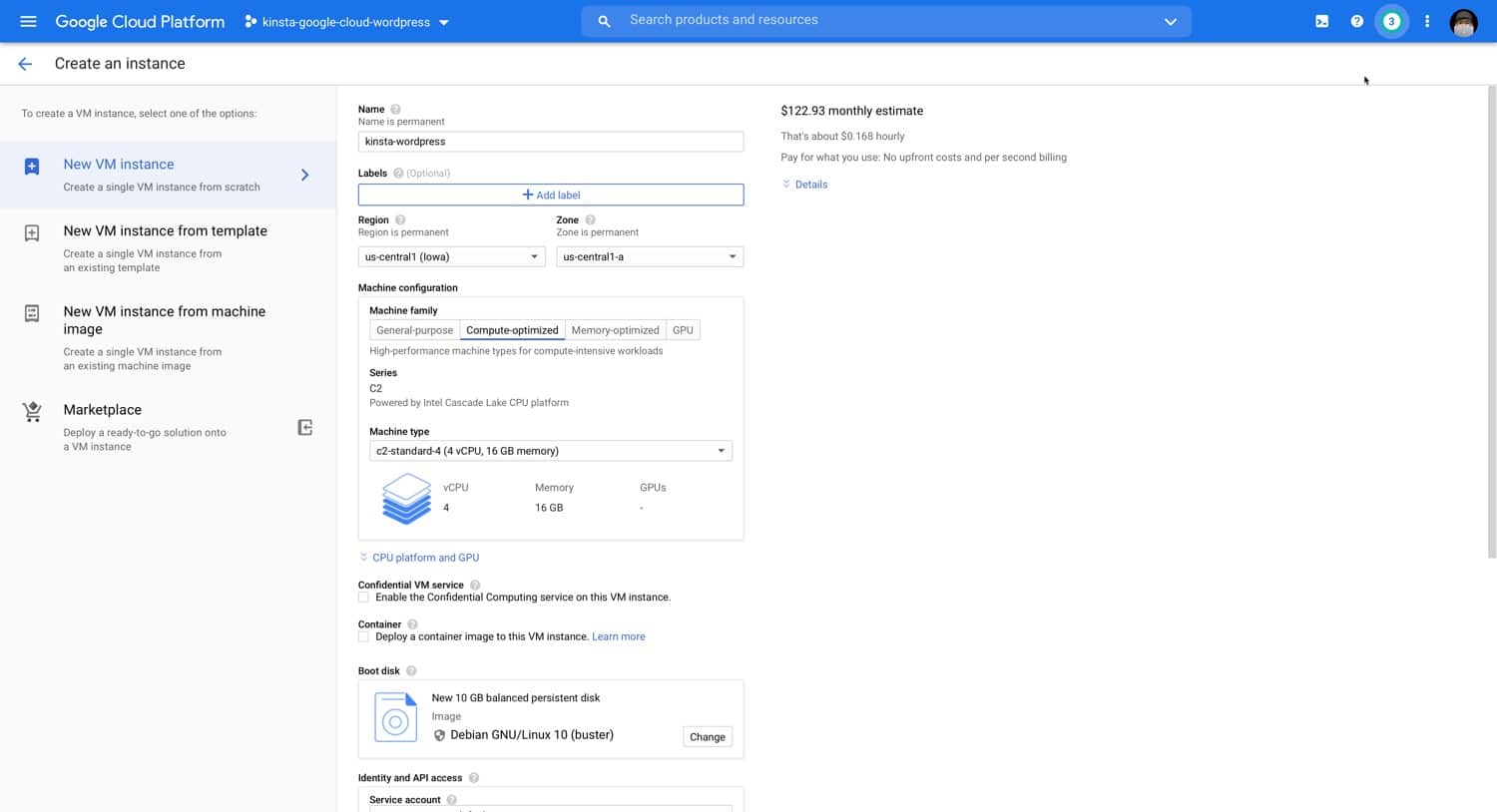Select the Marketplace shopping cart icon
The height and width of the screenshot is (812, 1497).
31,412
